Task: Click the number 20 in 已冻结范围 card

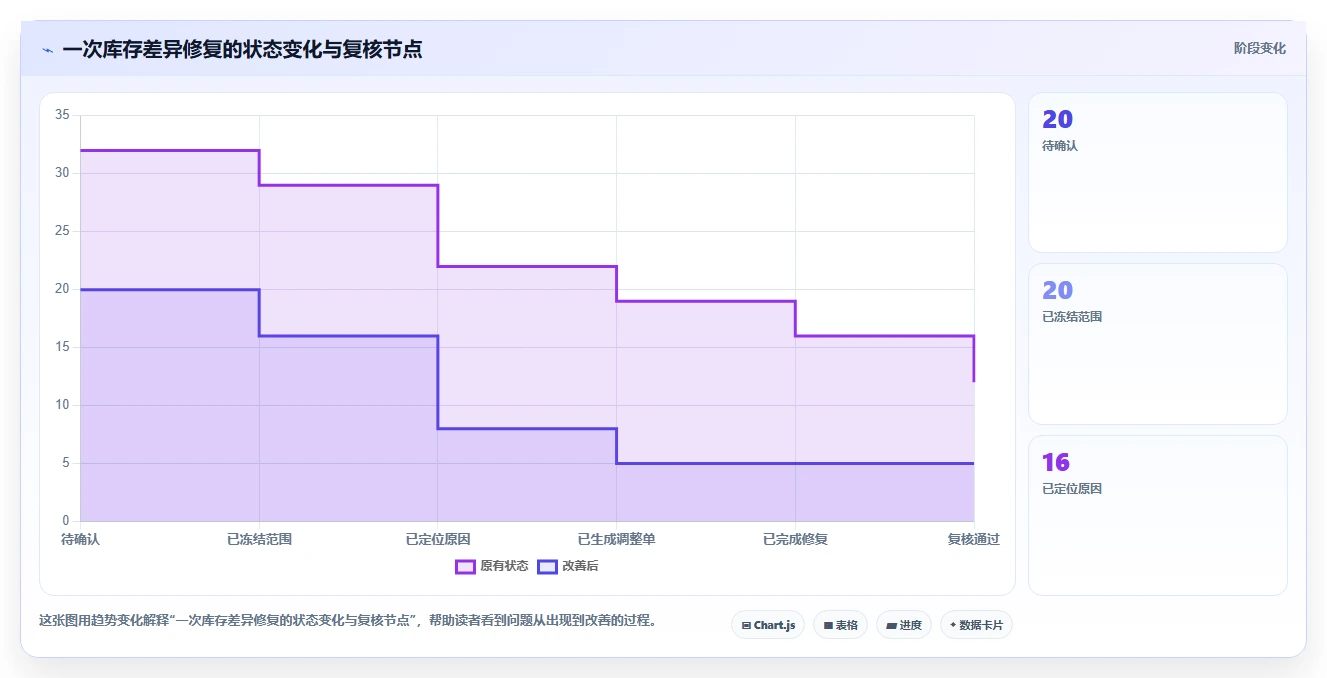Action: 1057,291
